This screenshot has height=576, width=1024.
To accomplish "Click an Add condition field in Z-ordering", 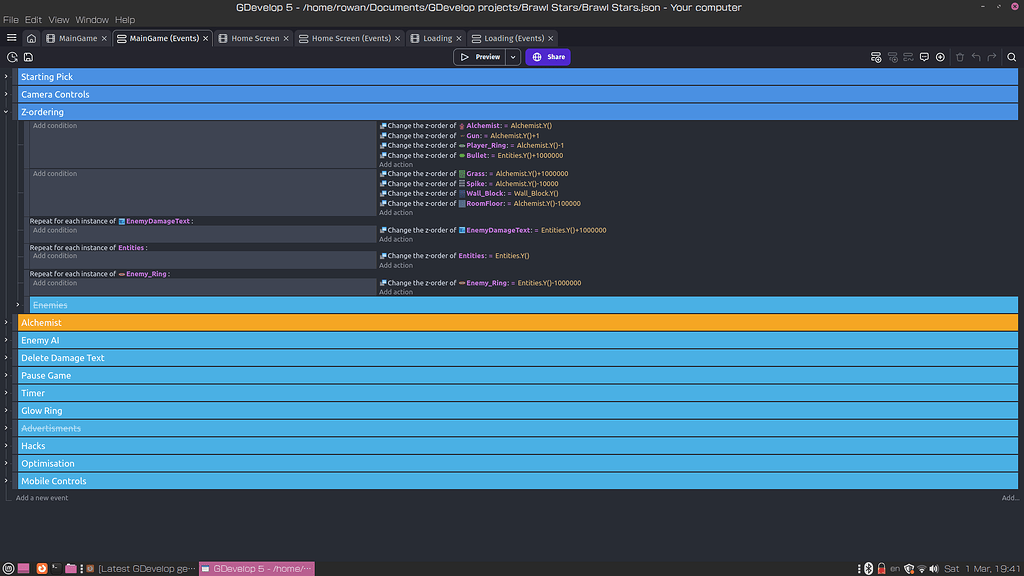I will click(x=150, y=125).
